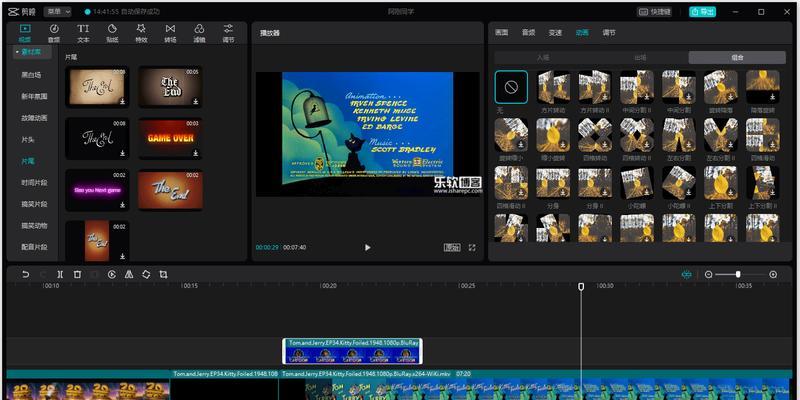Click the timeline zoom-out minus icon
Viewport: 800px width, 400px height.
(708, 274)
